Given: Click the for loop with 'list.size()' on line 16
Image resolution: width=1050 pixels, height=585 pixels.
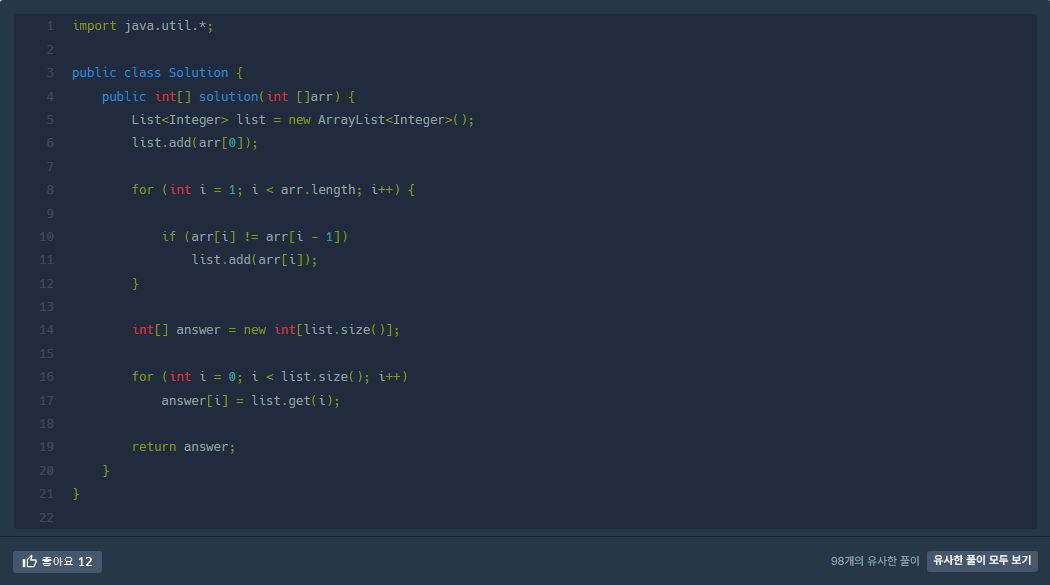Looking at the screenshot, I should [270, 377].
